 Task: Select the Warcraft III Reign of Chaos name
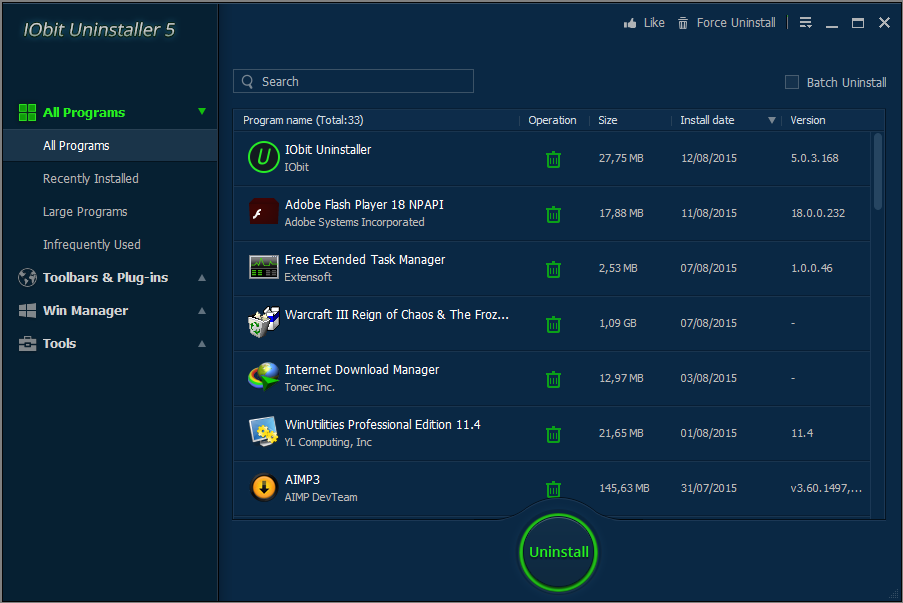click(x=397, y=314)
